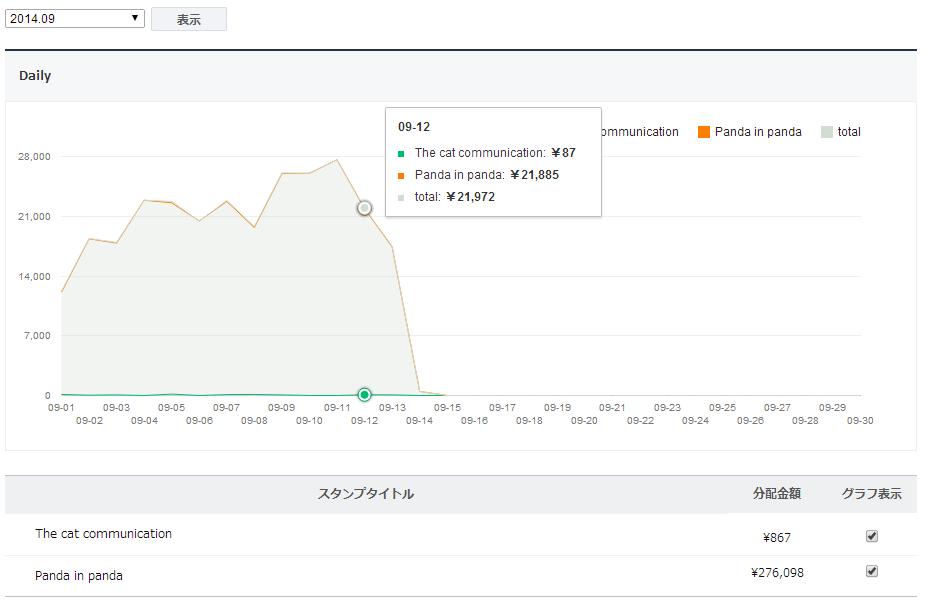The image size is (933, 609).
Task: Uncheck Panda in panda graph checkbox
Action: [872, 571]
